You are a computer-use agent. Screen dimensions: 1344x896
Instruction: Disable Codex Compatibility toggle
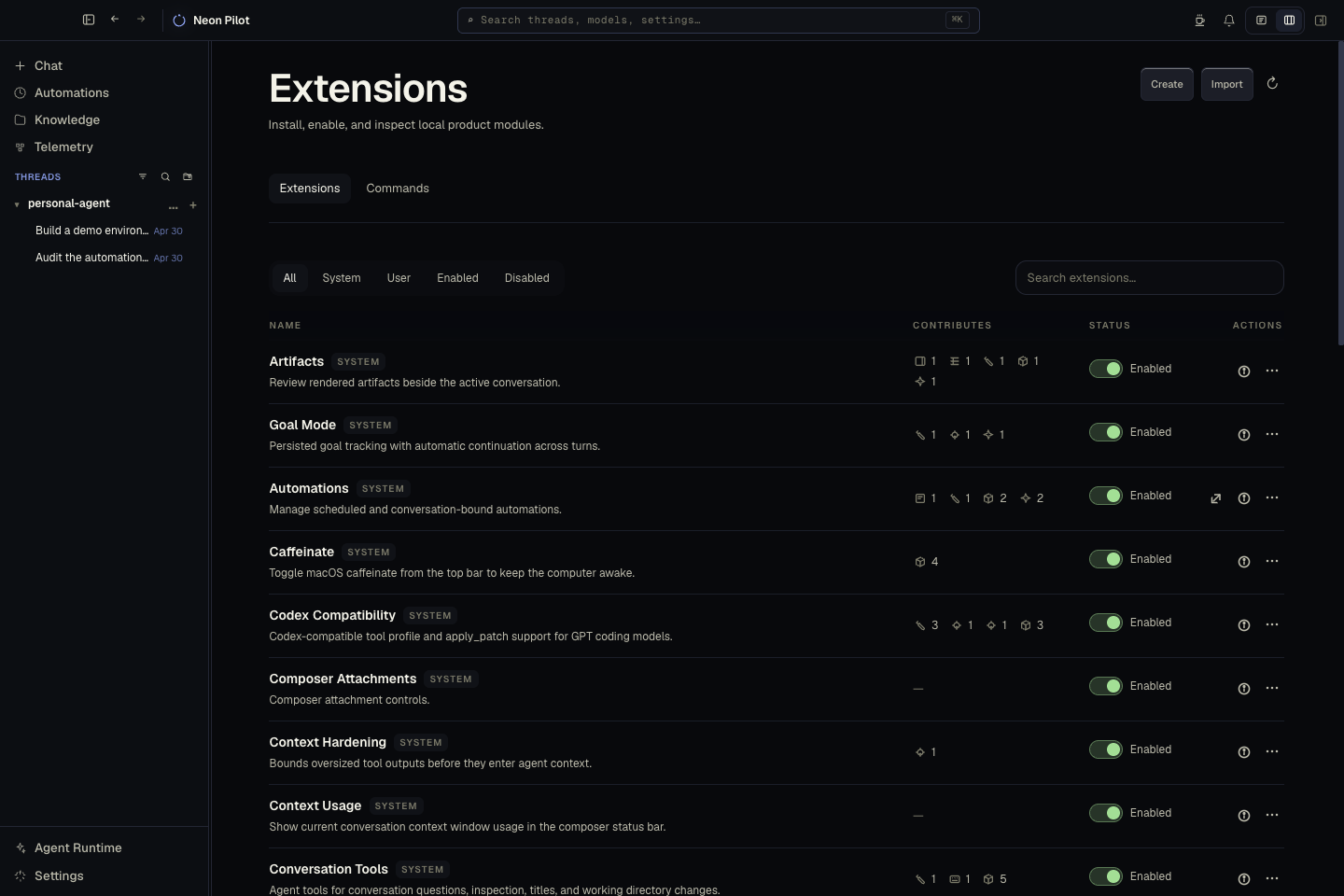point(1106,623)
